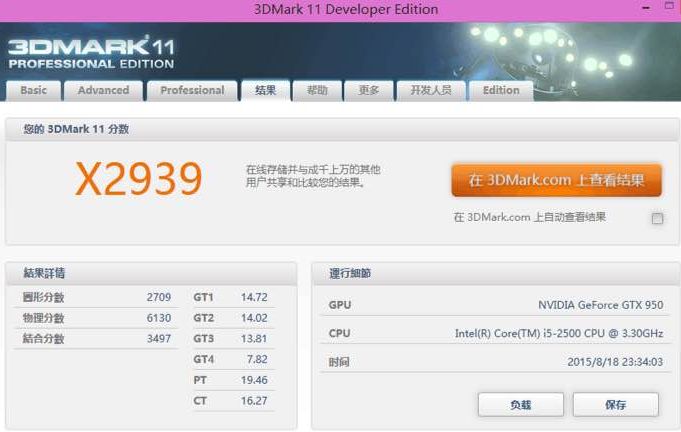Select the Professional tab
The image size is (681, 432).
(192, 90)
